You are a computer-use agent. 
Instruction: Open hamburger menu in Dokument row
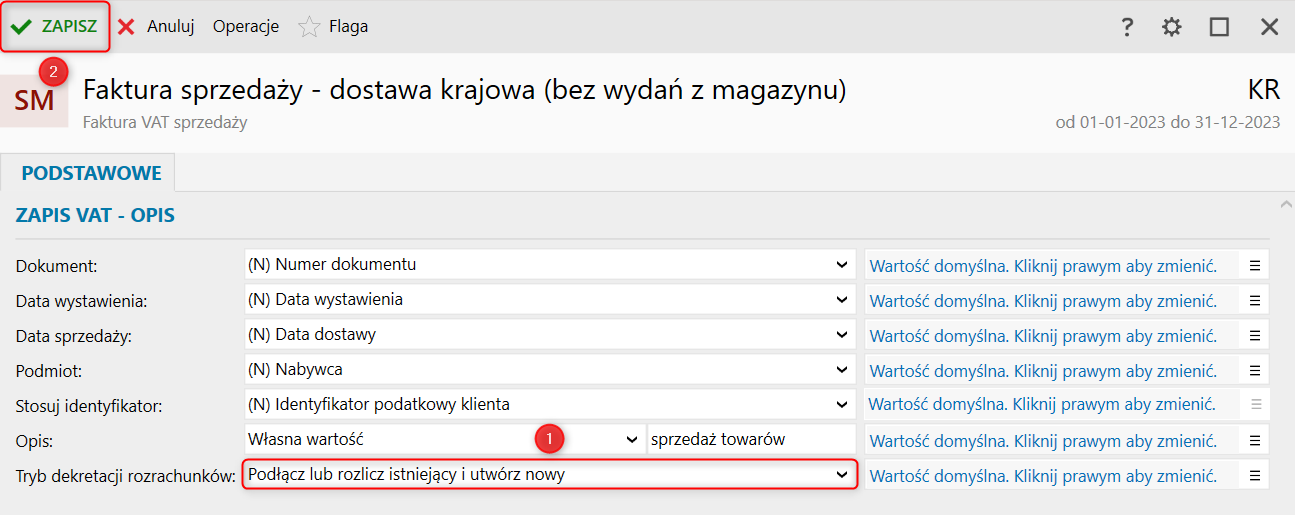1254,266
